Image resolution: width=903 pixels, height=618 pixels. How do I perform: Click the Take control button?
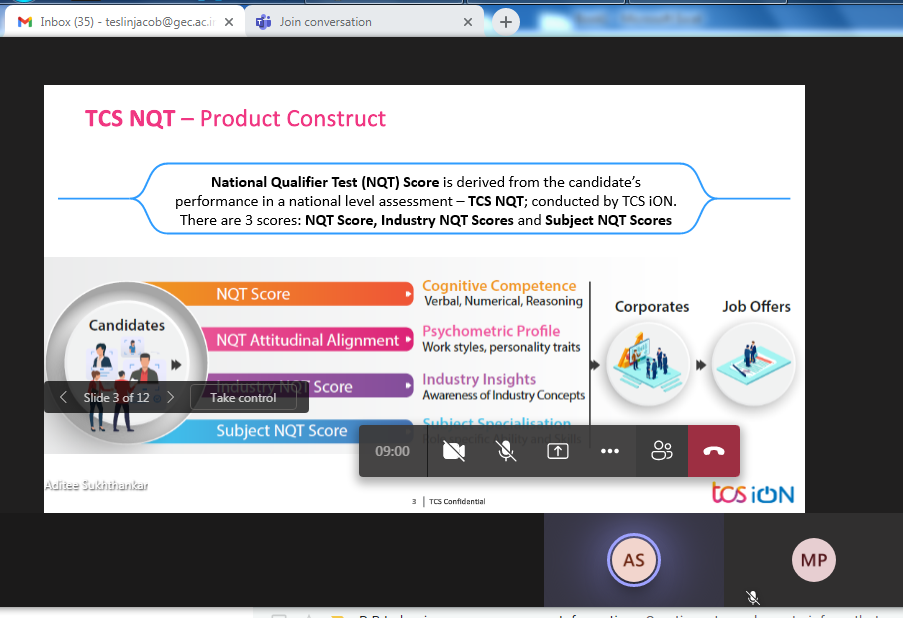click(x=243, y=397)
